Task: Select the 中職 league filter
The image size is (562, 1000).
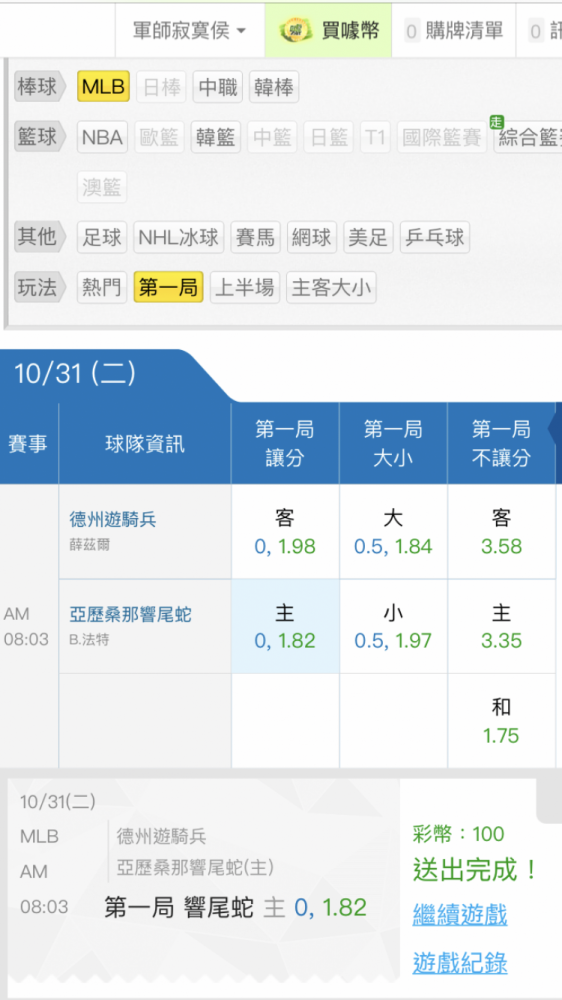Action: tap(218, 87)
